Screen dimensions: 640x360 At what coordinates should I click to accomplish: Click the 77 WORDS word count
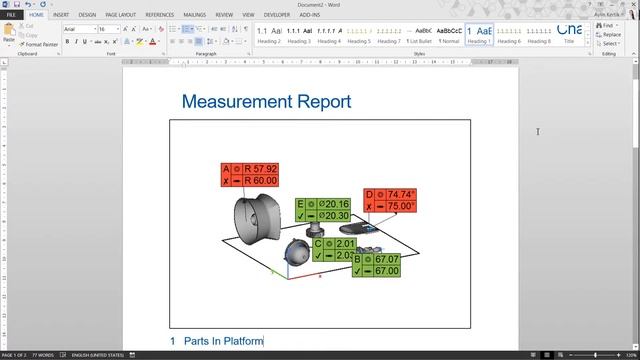point(43,355)
